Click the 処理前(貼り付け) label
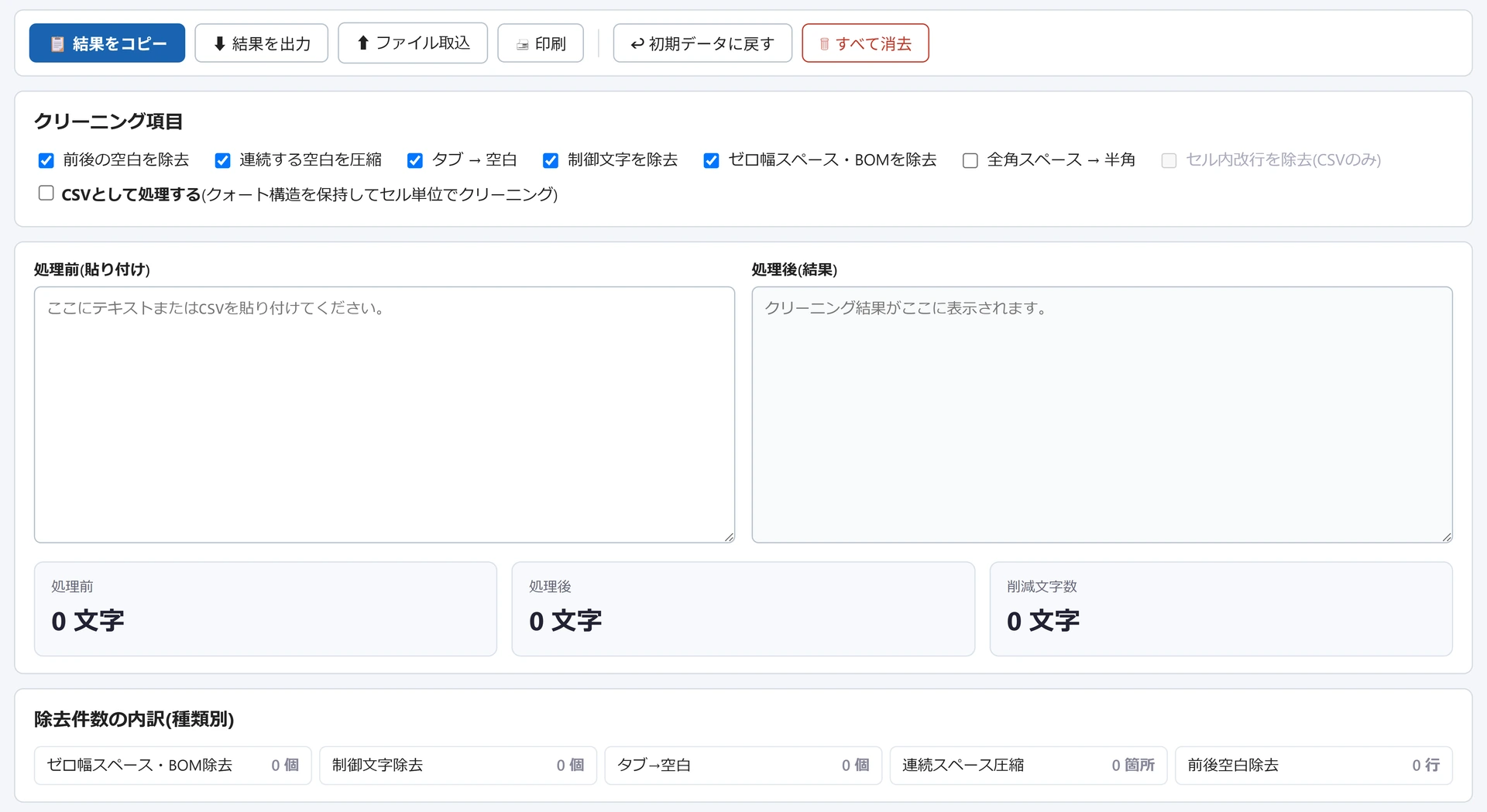Screen dimensions: 1487x812 point(92,269)
